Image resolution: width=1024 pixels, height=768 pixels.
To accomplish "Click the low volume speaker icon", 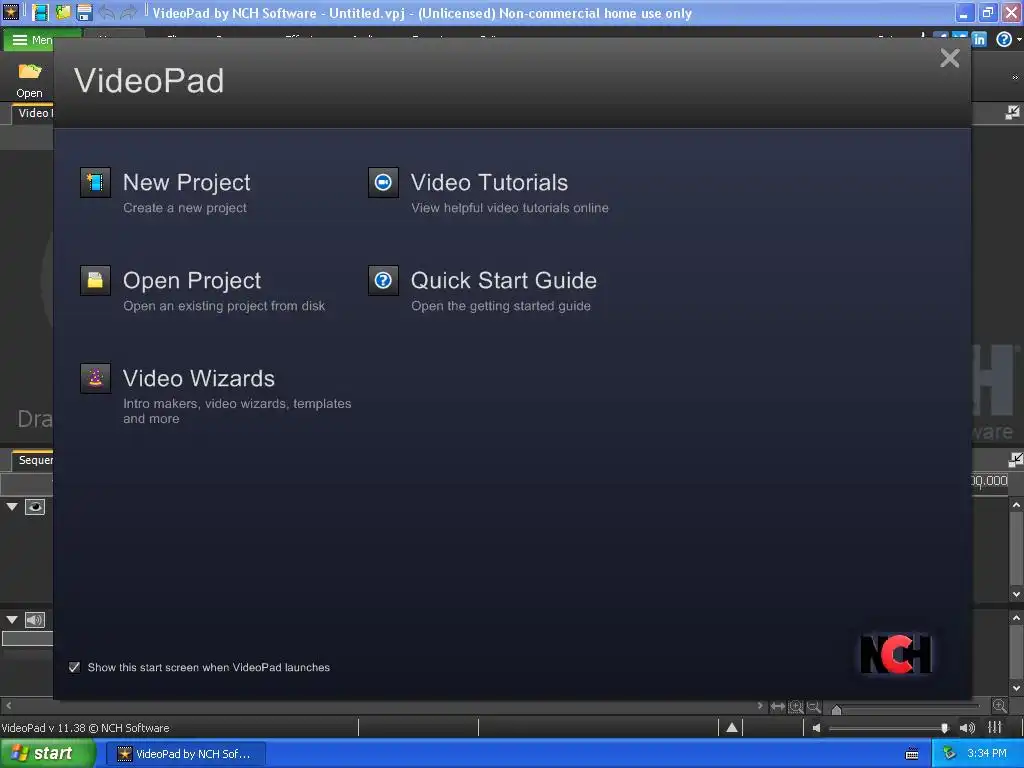I will pyautogui.click(x=816, y=728).
